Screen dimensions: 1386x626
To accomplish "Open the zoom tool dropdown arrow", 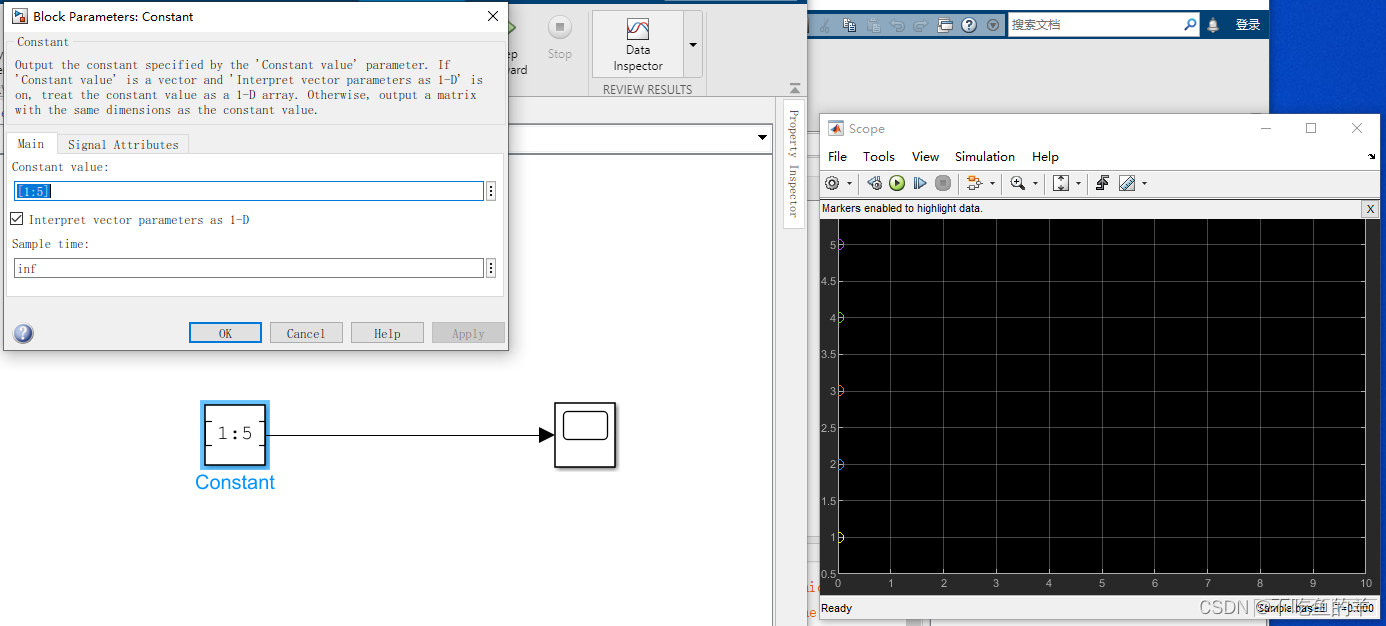I will click(1035, 184).
